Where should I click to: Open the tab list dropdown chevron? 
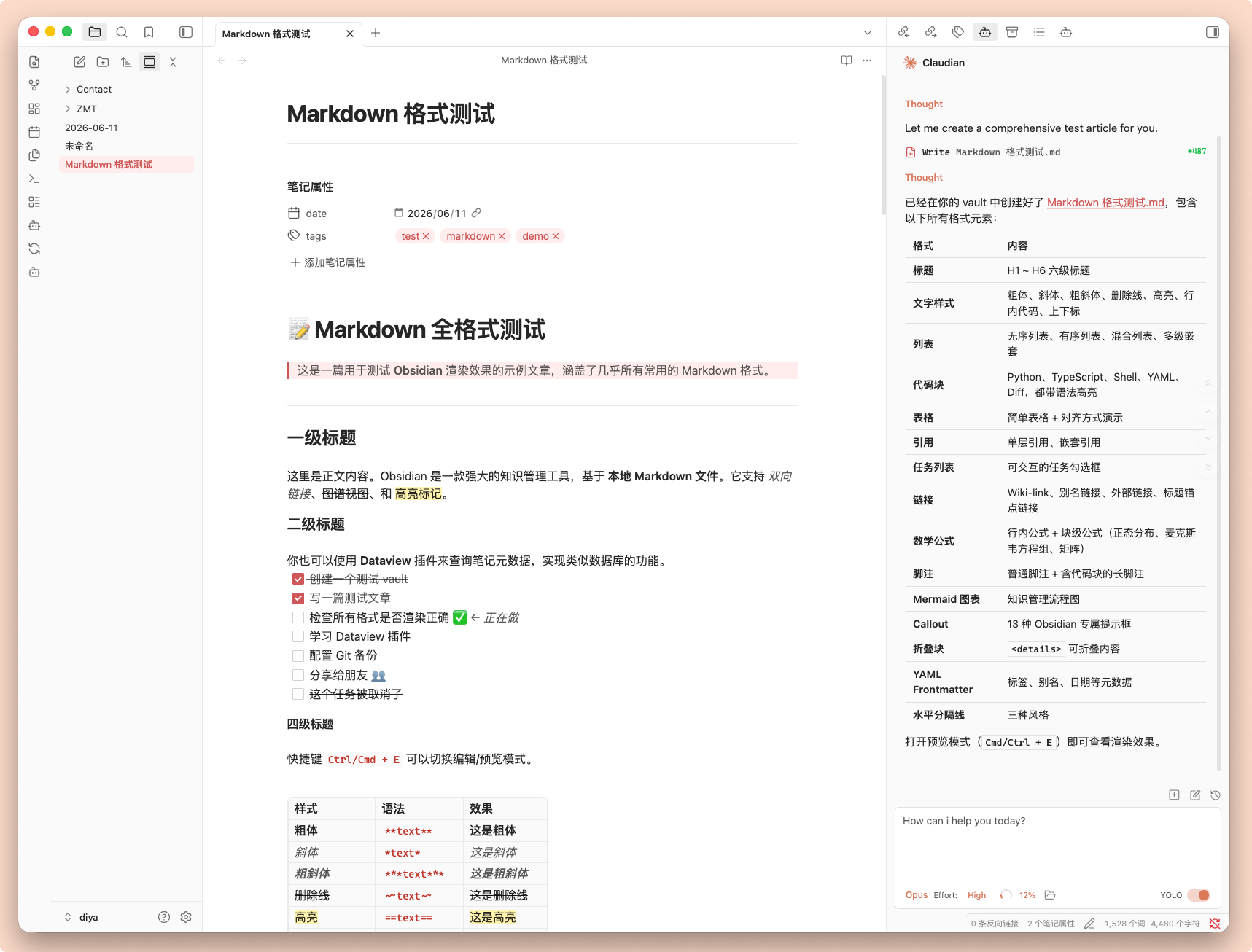tap(868, 33)
